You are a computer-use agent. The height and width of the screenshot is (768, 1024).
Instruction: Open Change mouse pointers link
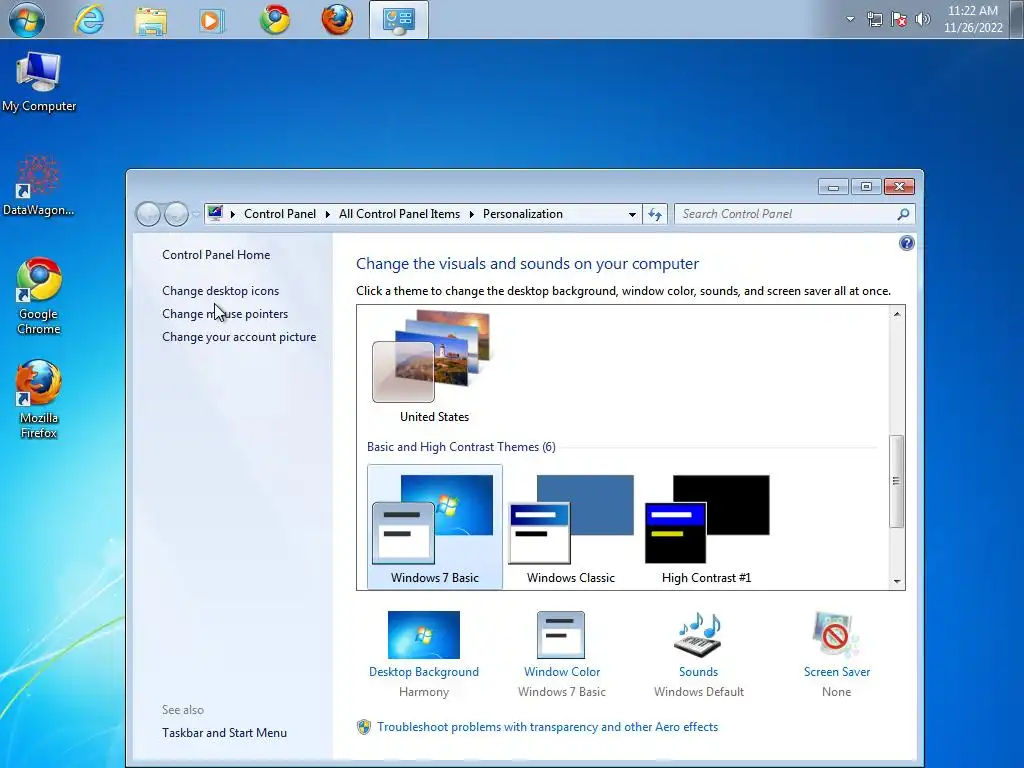[x=225, y=313]
